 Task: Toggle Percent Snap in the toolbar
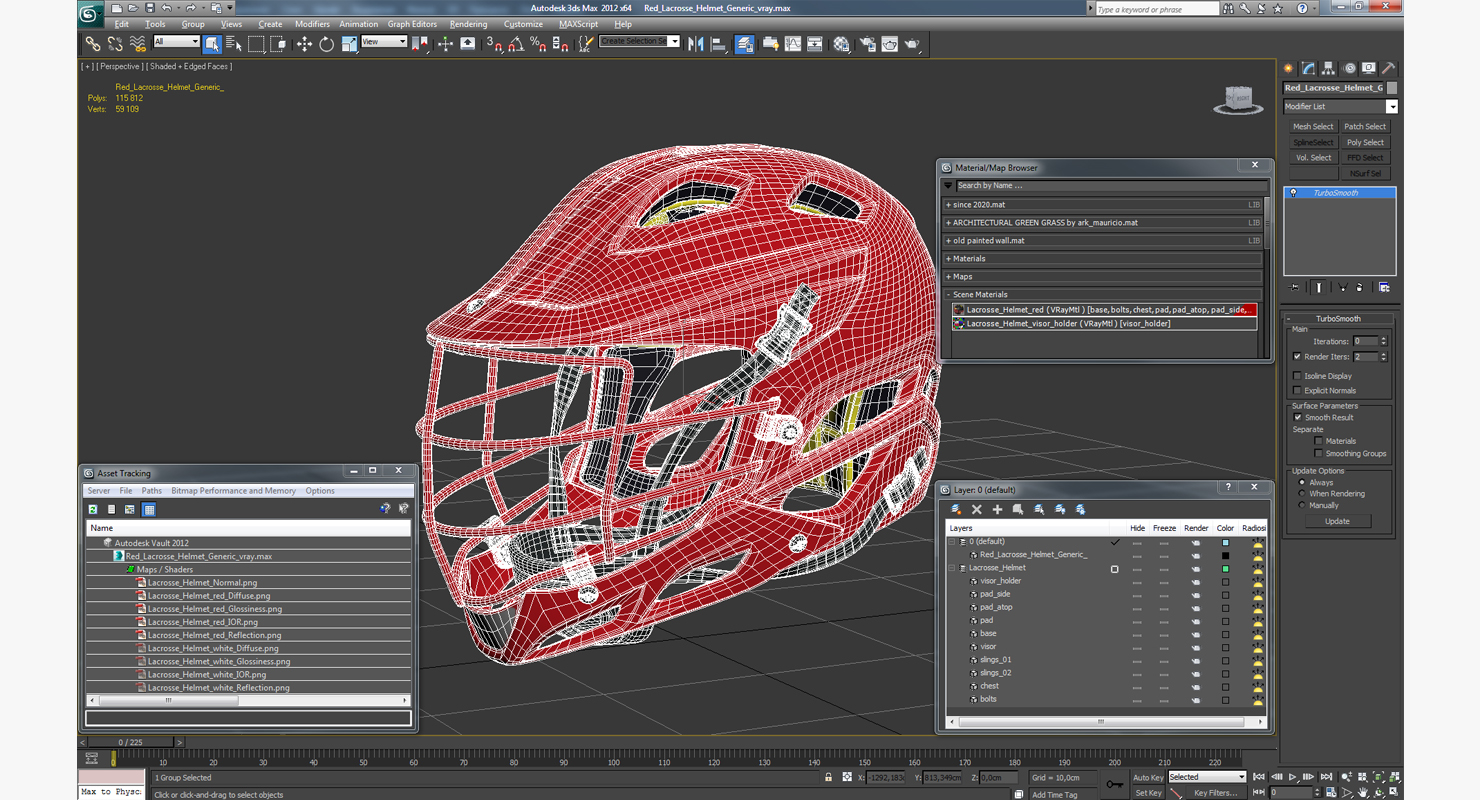(538, 44)
